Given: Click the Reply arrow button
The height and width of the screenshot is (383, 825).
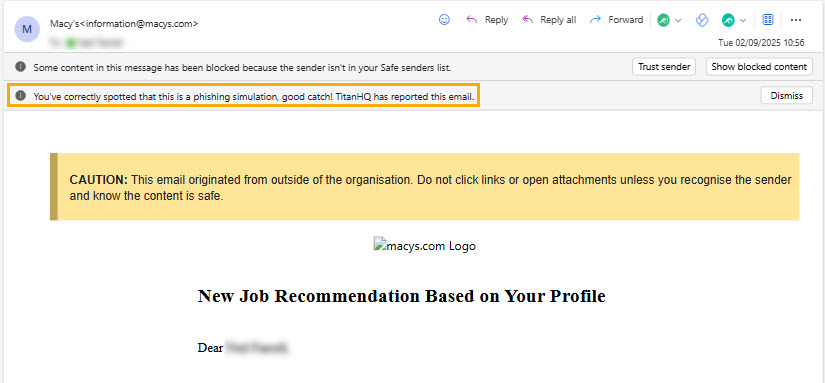Looking at the screenshot, I should 487,20.
